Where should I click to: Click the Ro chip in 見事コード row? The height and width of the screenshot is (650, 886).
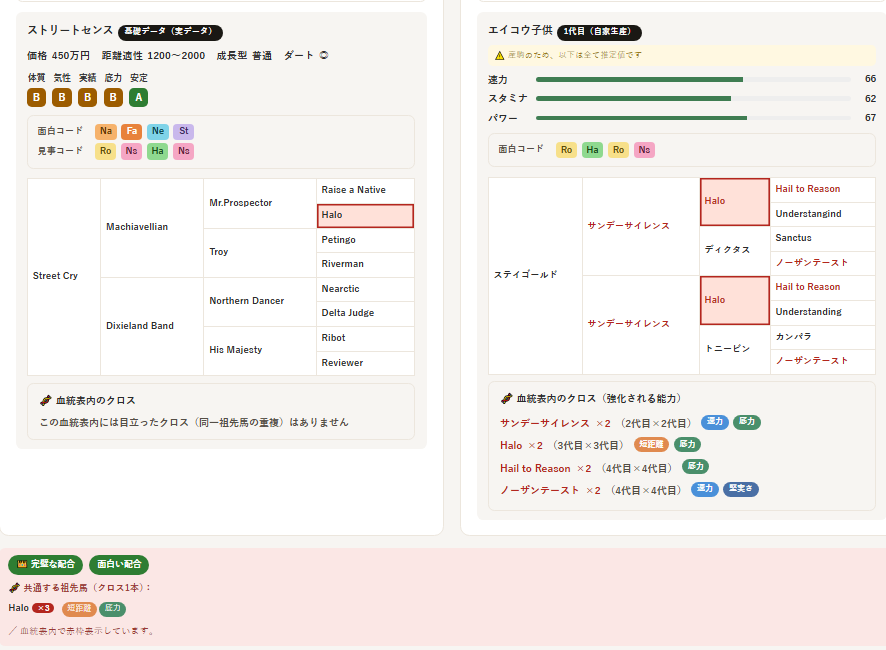click(x=106, y=151)
